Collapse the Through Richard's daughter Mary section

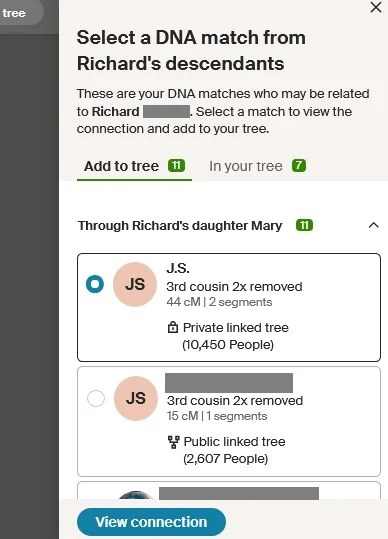[374, 226]
